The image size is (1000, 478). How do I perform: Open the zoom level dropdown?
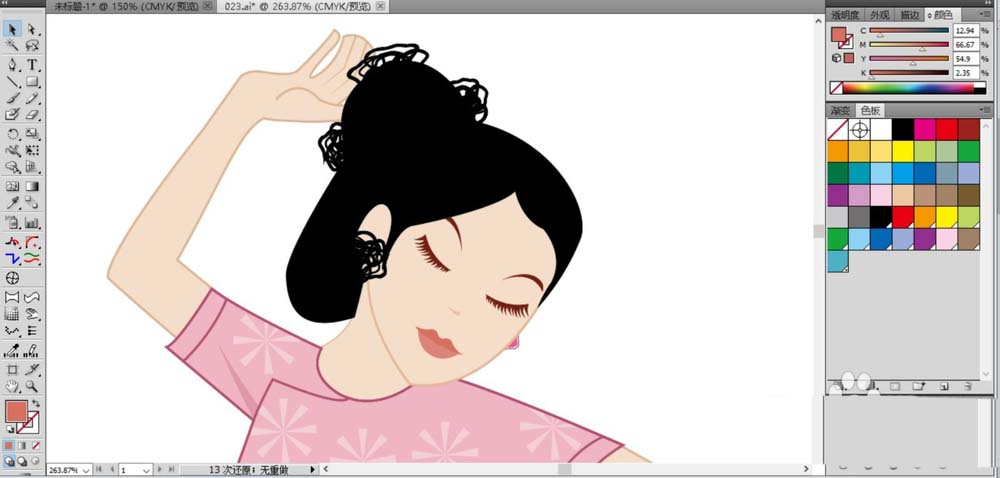(x=86, y=470)
